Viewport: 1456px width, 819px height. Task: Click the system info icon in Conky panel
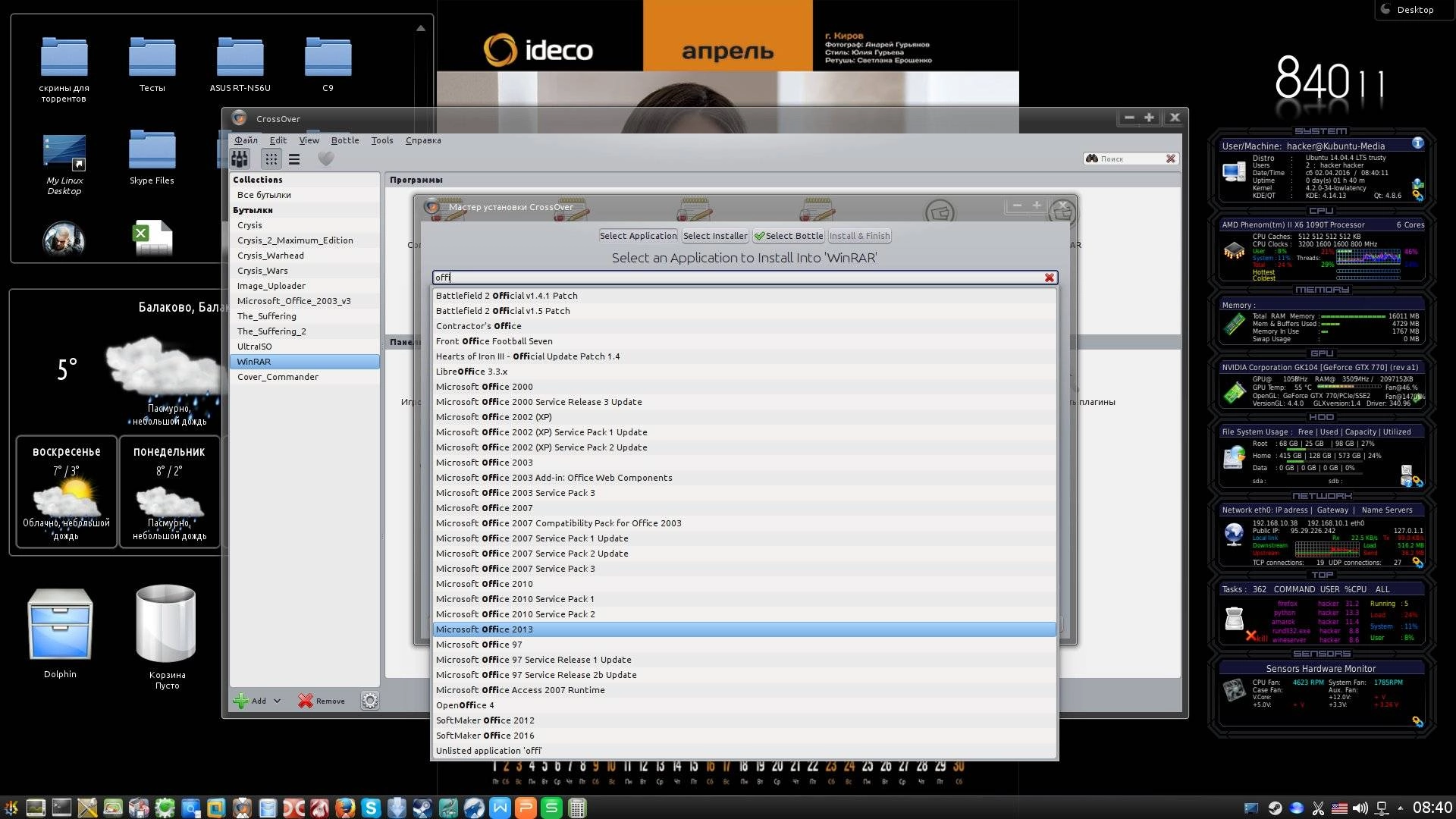[x=1417, y=143]
